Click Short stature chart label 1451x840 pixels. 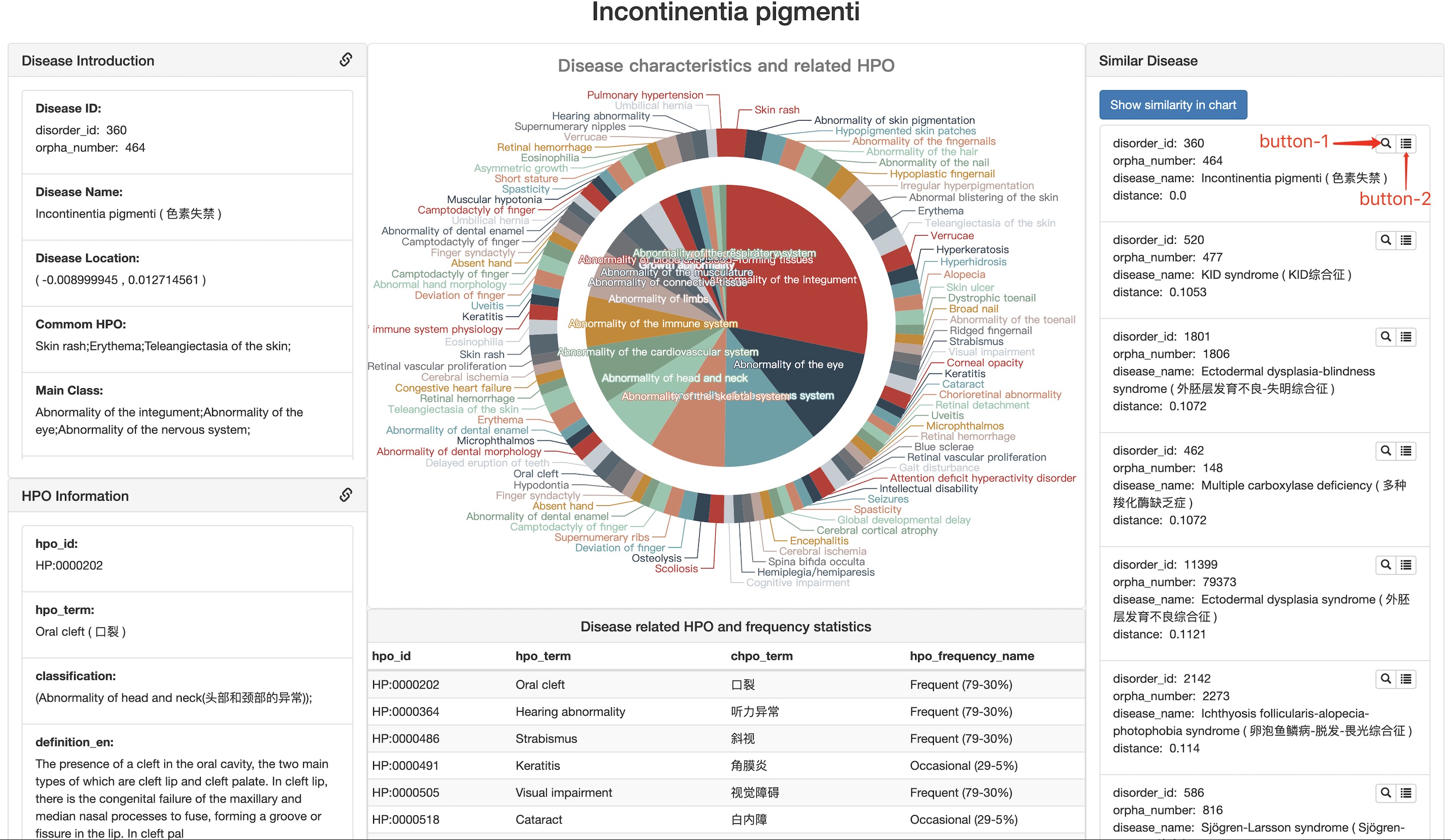click(526, 179)
